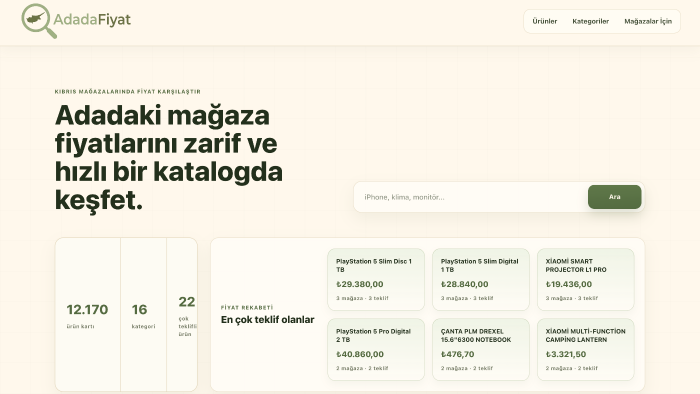Click the AdadaFiyat brand name text
Image resolution: width=700 pixels, height=394 pixels.
(x=92, y=20)
